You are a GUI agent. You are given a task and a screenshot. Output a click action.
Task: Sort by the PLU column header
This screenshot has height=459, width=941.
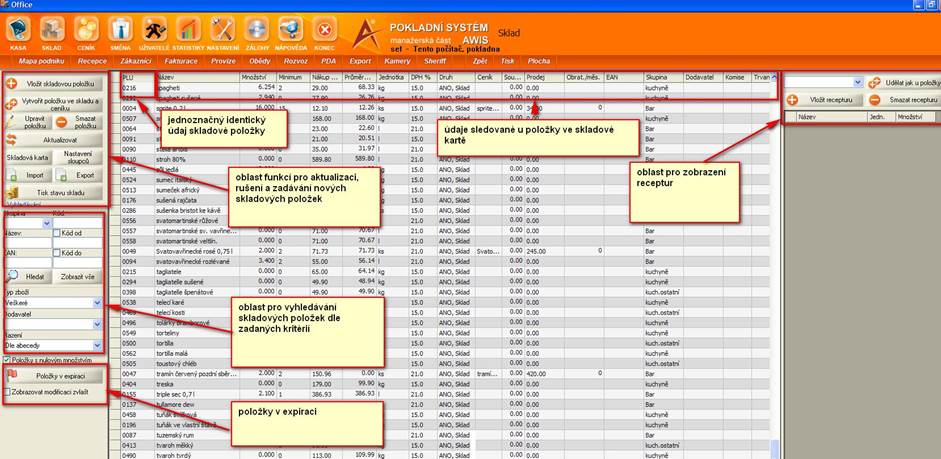click(x=137, y=77)
